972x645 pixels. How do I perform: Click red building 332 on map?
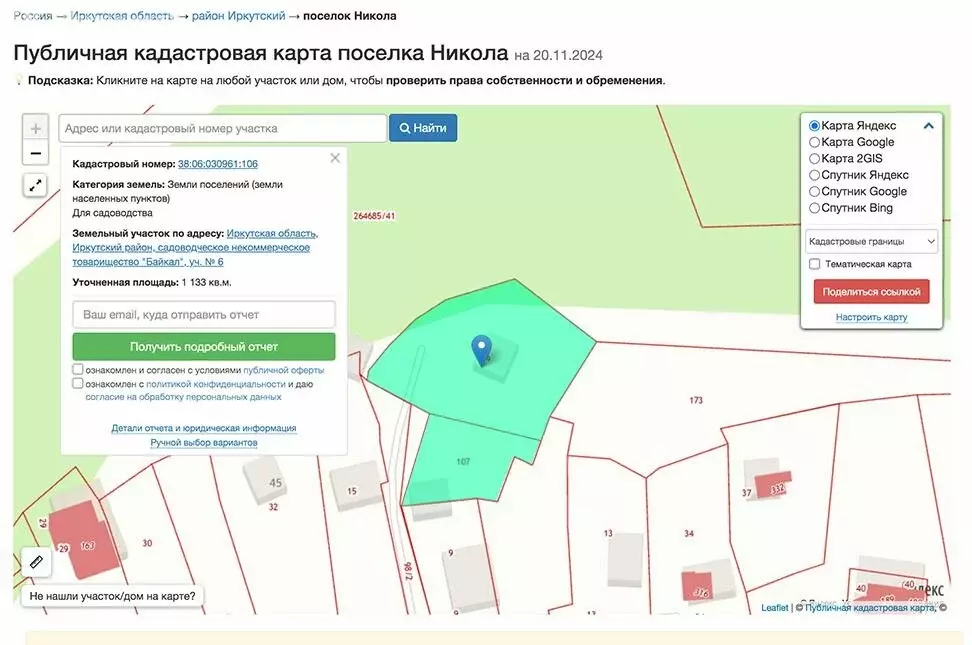pos(774,486)
